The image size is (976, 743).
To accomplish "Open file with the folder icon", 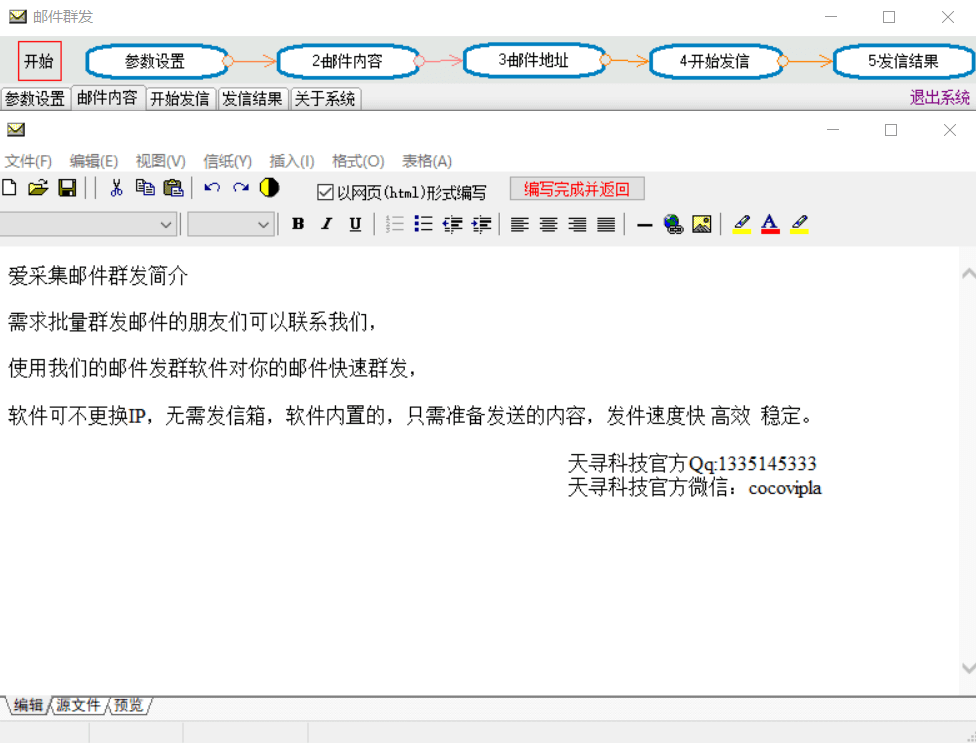I will pos(38,187).
